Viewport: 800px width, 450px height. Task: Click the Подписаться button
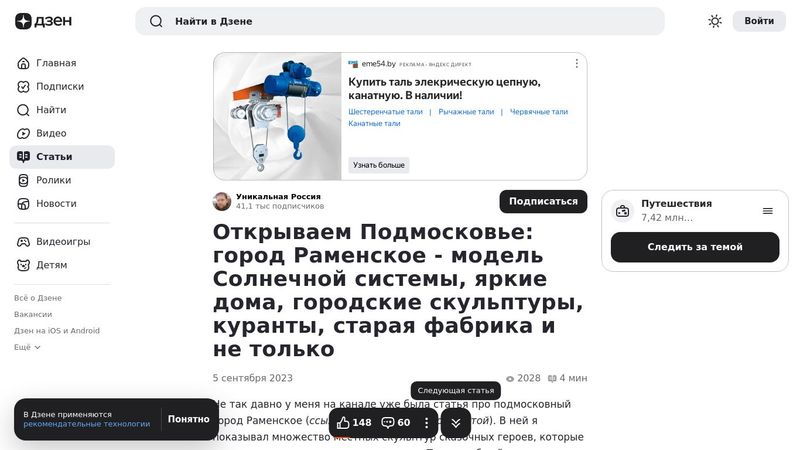coord(543,201)
